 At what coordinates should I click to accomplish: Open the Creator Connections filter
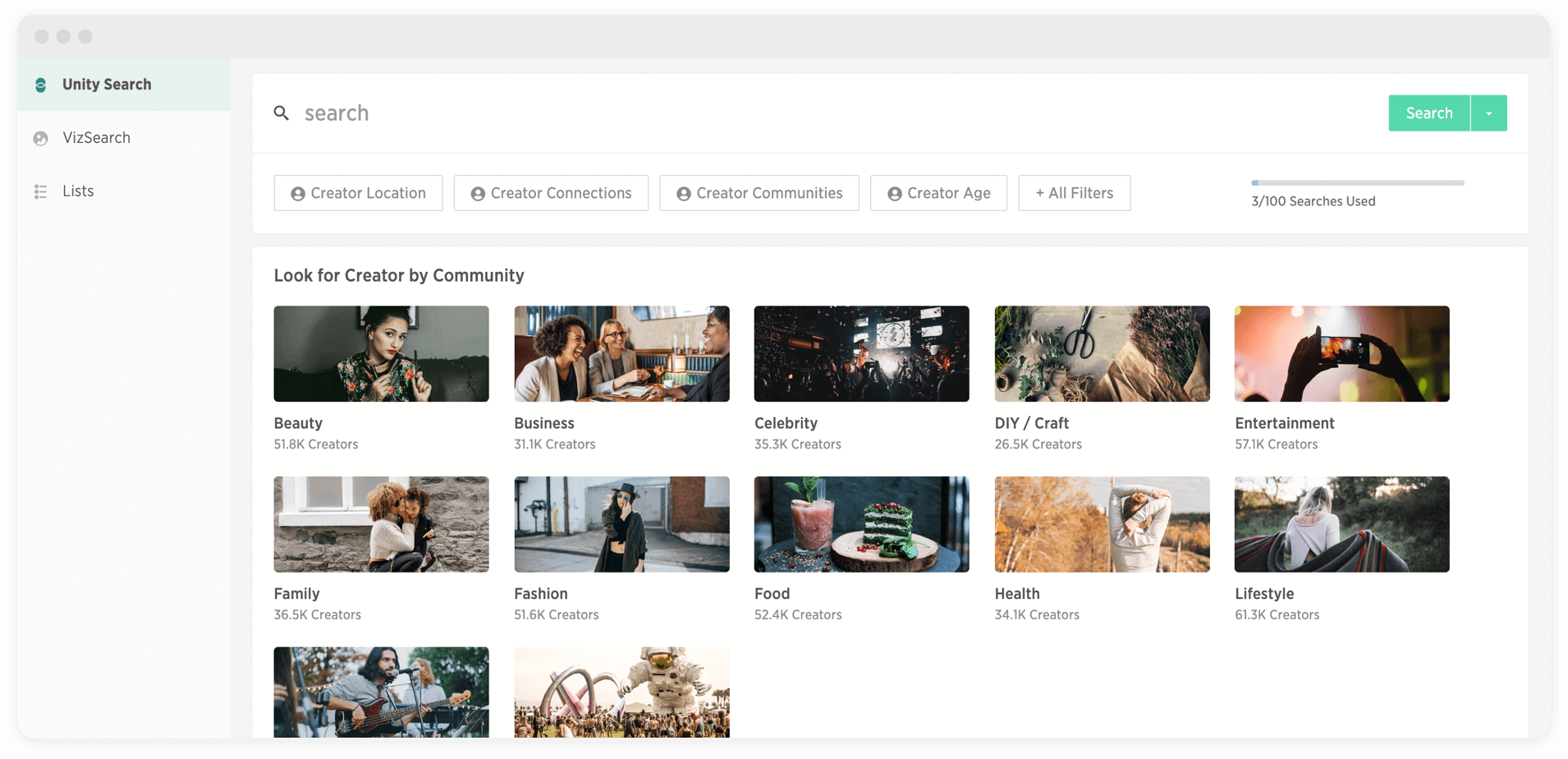click(551, 193)
